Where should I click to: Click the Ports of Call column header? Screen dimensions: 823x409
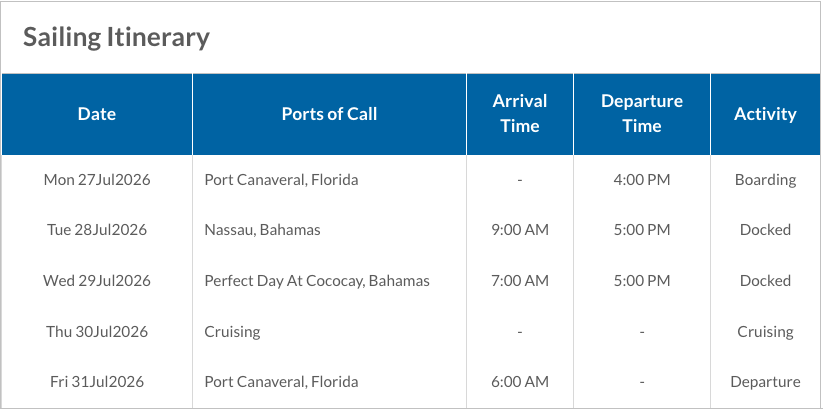click(329, 114)
